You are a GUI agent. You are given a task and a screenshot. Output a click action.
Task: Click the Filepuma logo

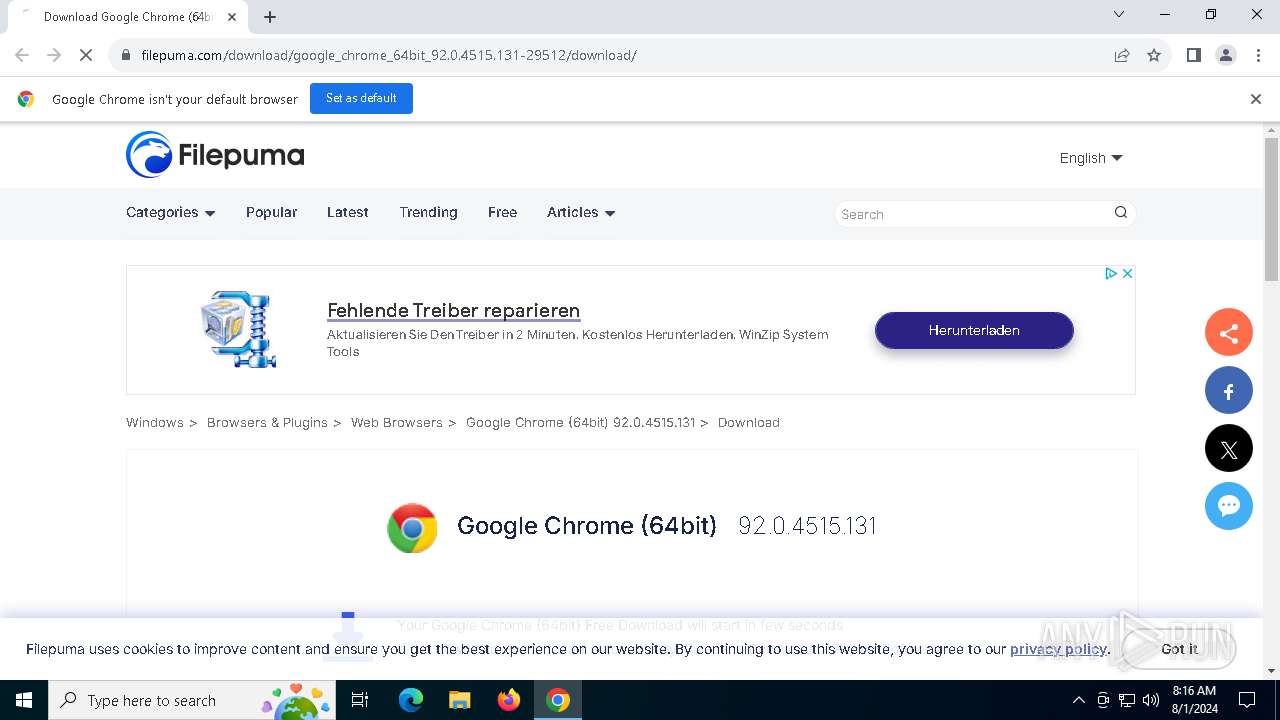[x=215, y=155]
